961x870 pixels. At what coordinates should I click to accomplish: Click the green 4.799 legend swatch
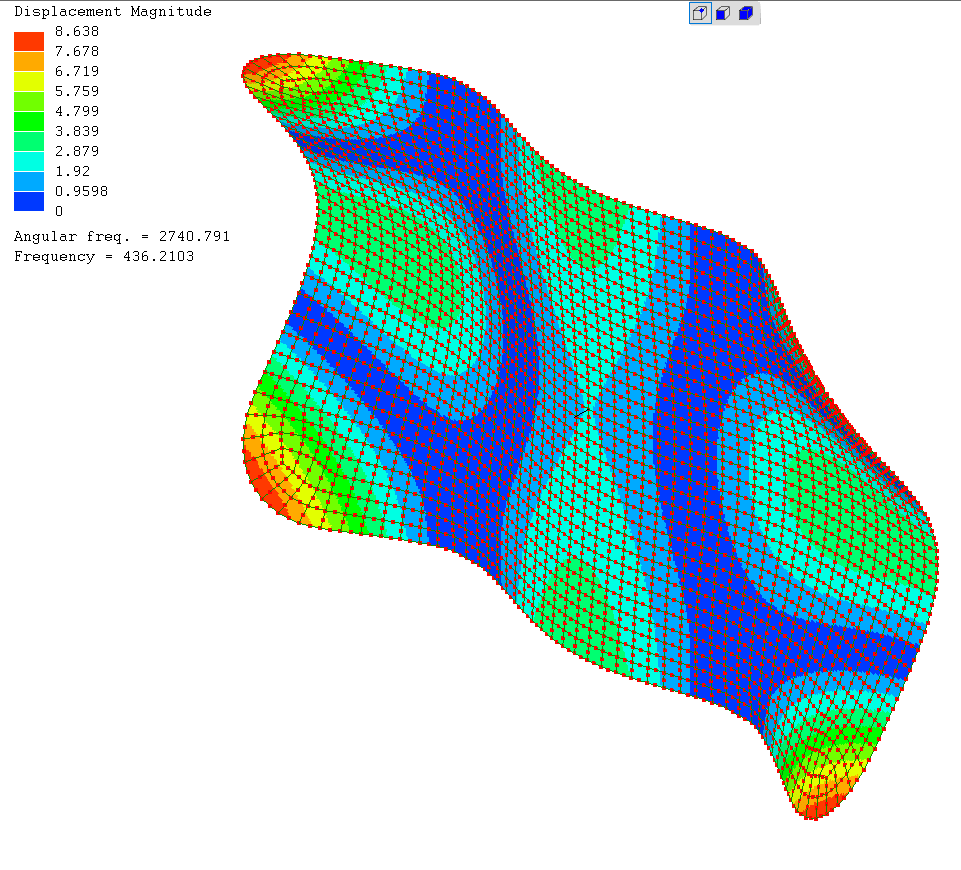point(29,121)
